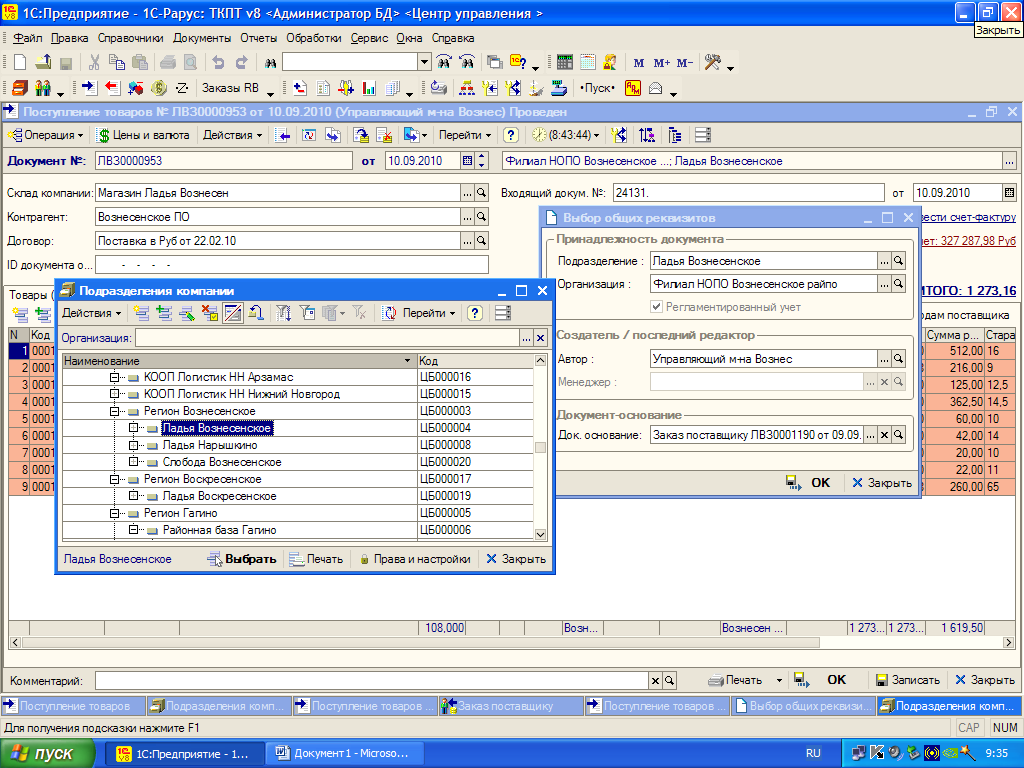Clear the Организация filter with X button
1024x768 pixels.
click(540, 338)
